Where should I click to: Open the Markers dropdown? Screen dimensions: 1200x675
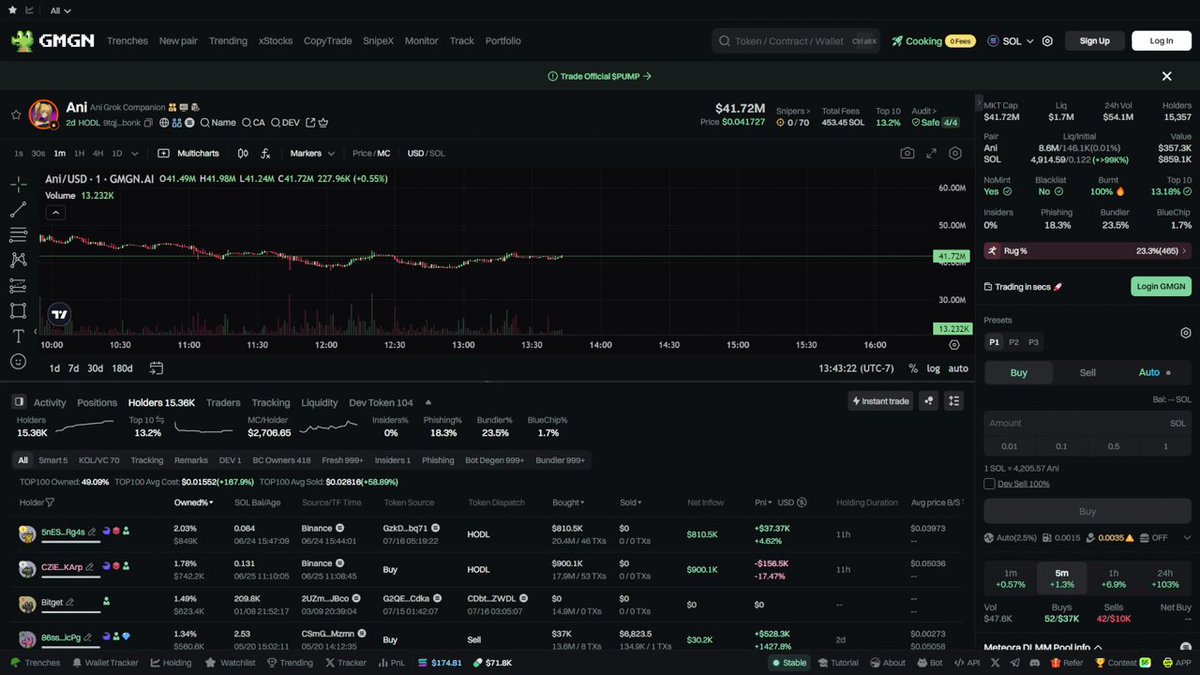(x=311, y=153)
